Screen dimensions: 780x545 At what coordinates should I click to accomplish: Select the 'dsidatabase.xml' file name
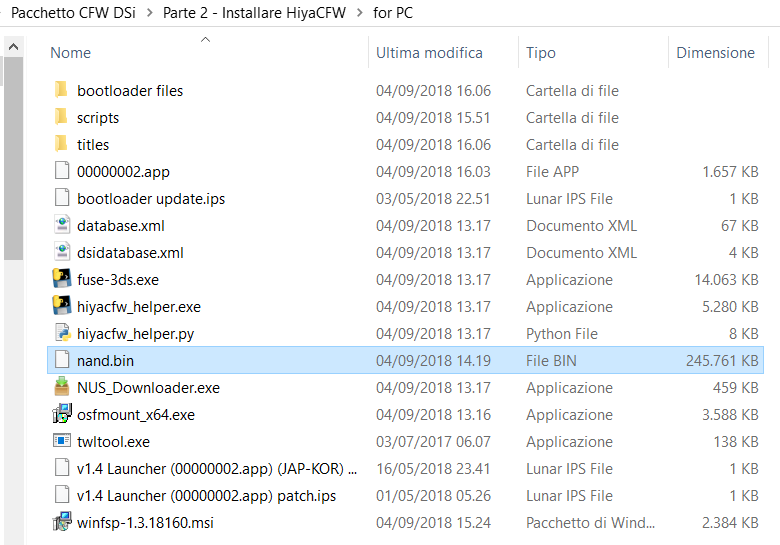coord(130,252)
